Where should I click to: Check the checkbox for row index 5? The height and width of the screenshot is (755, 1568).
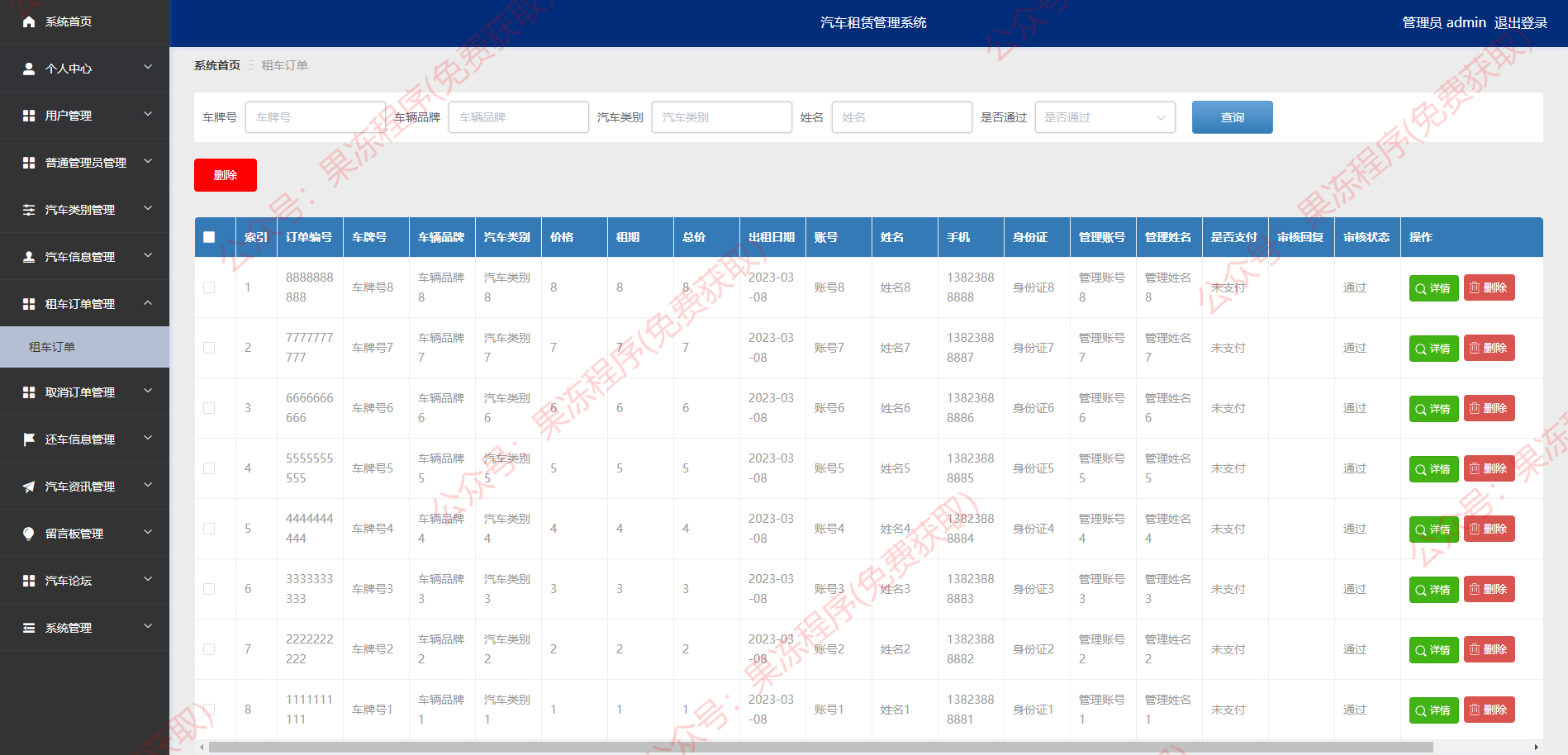tap(209, 529)
